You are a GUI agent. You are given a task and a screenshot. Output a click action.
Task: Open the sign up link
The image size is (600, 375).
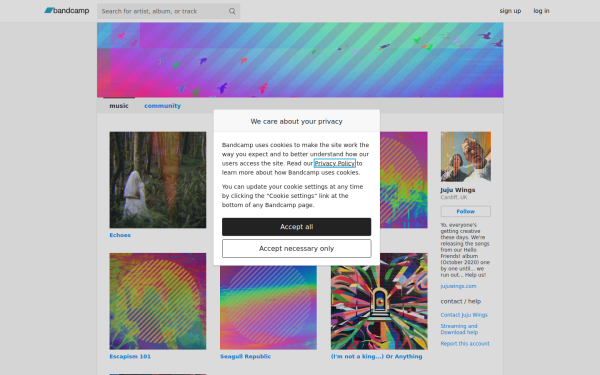pyautogui.click(x=510, y=11)
